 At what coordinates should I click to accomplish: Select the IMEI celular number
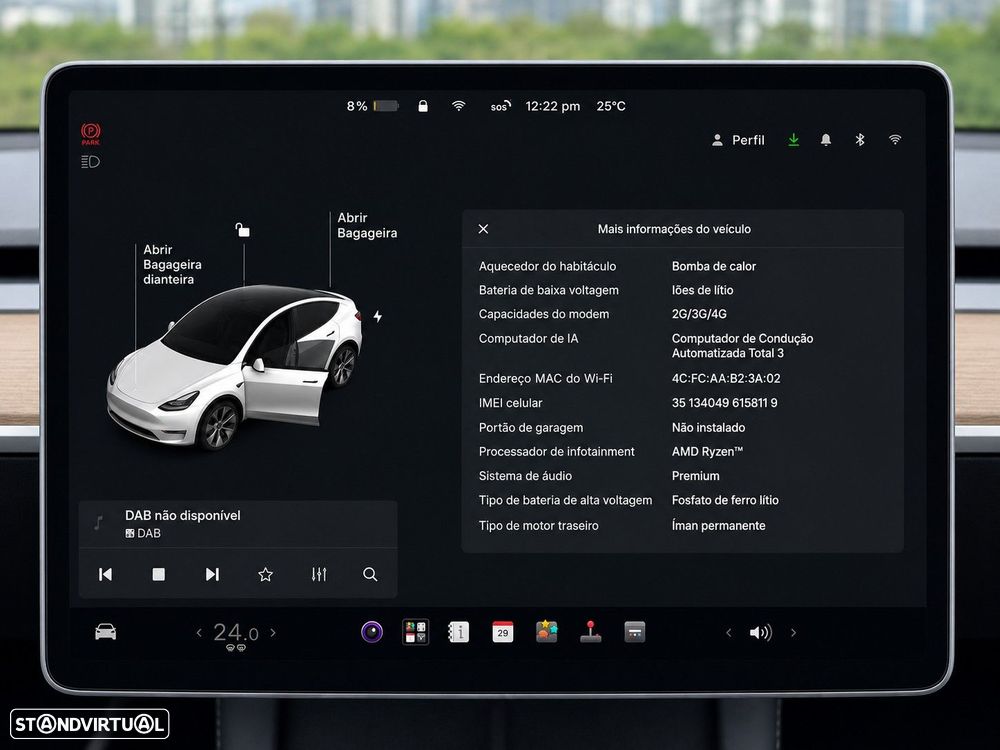pos(724,402)
